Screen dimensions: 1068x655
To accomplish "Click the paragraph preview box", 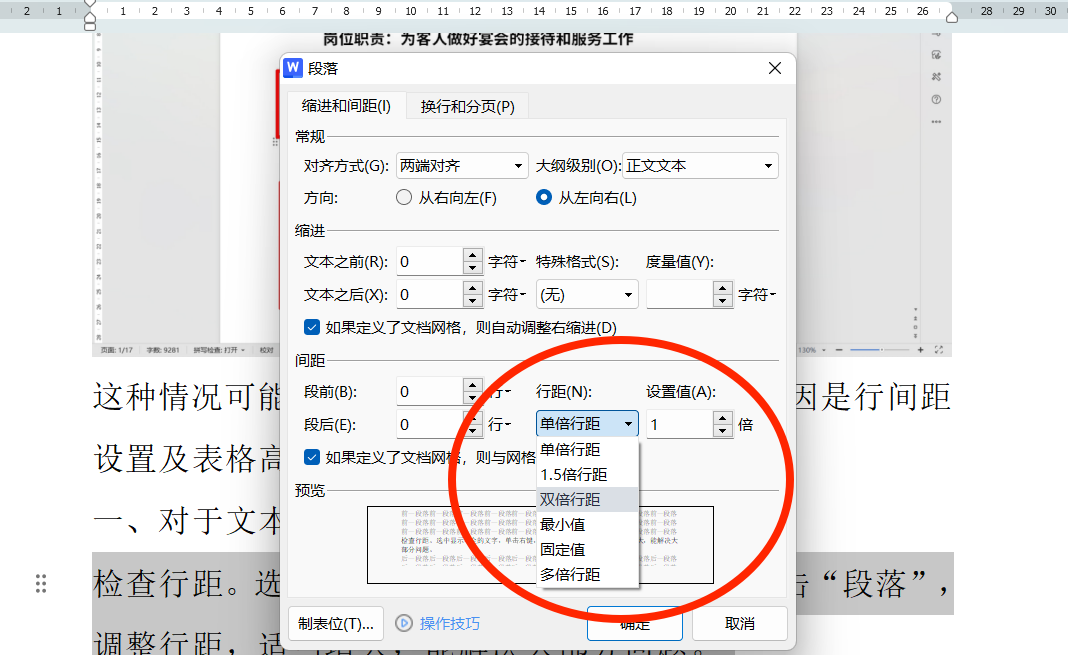I will (540, 545).
